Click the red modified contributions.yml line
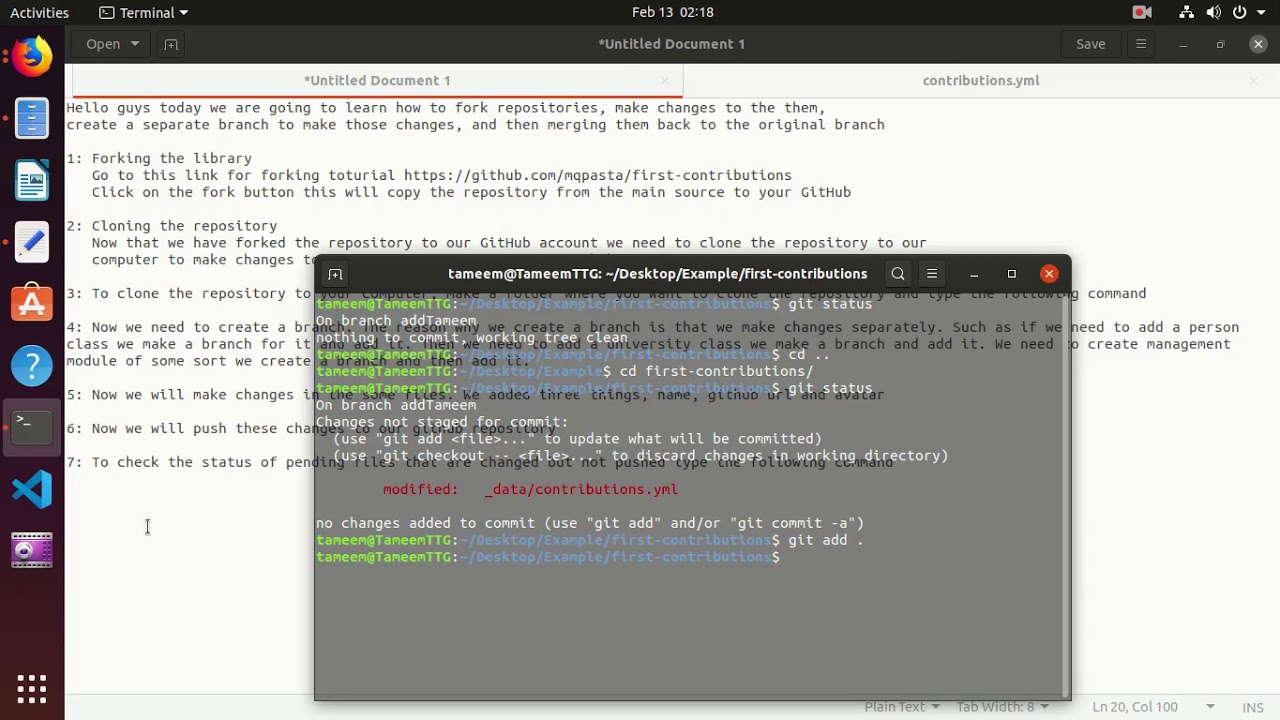 [x=530, y=489]
